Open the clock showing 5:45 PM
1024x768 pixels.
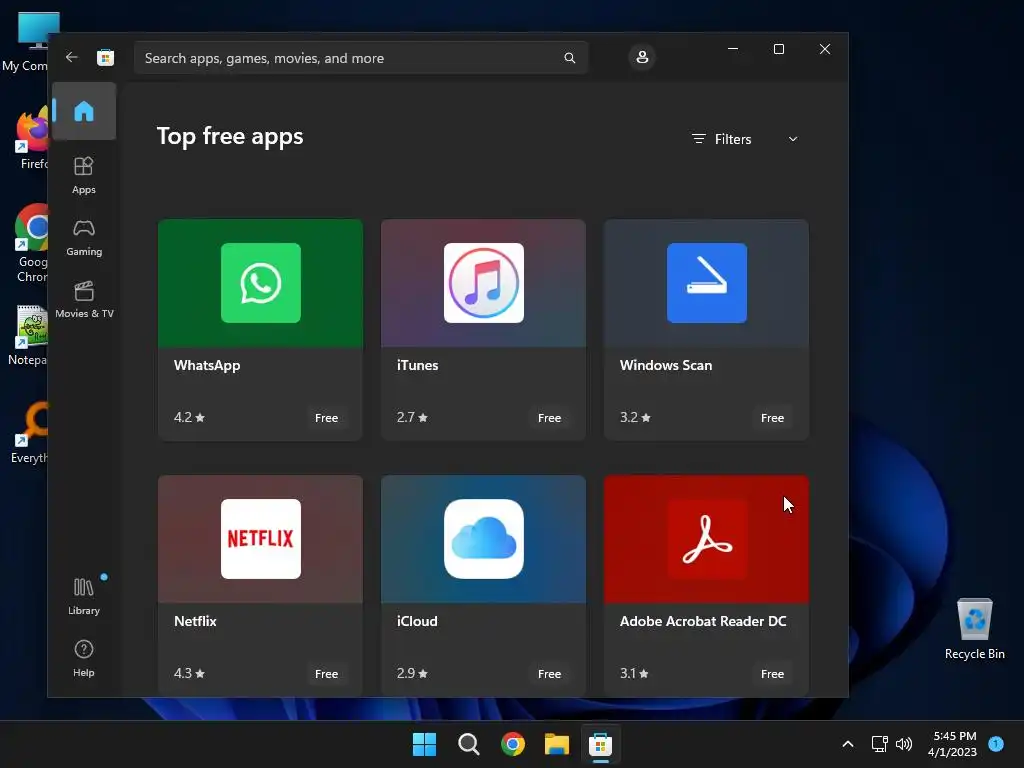coord(952,744)
